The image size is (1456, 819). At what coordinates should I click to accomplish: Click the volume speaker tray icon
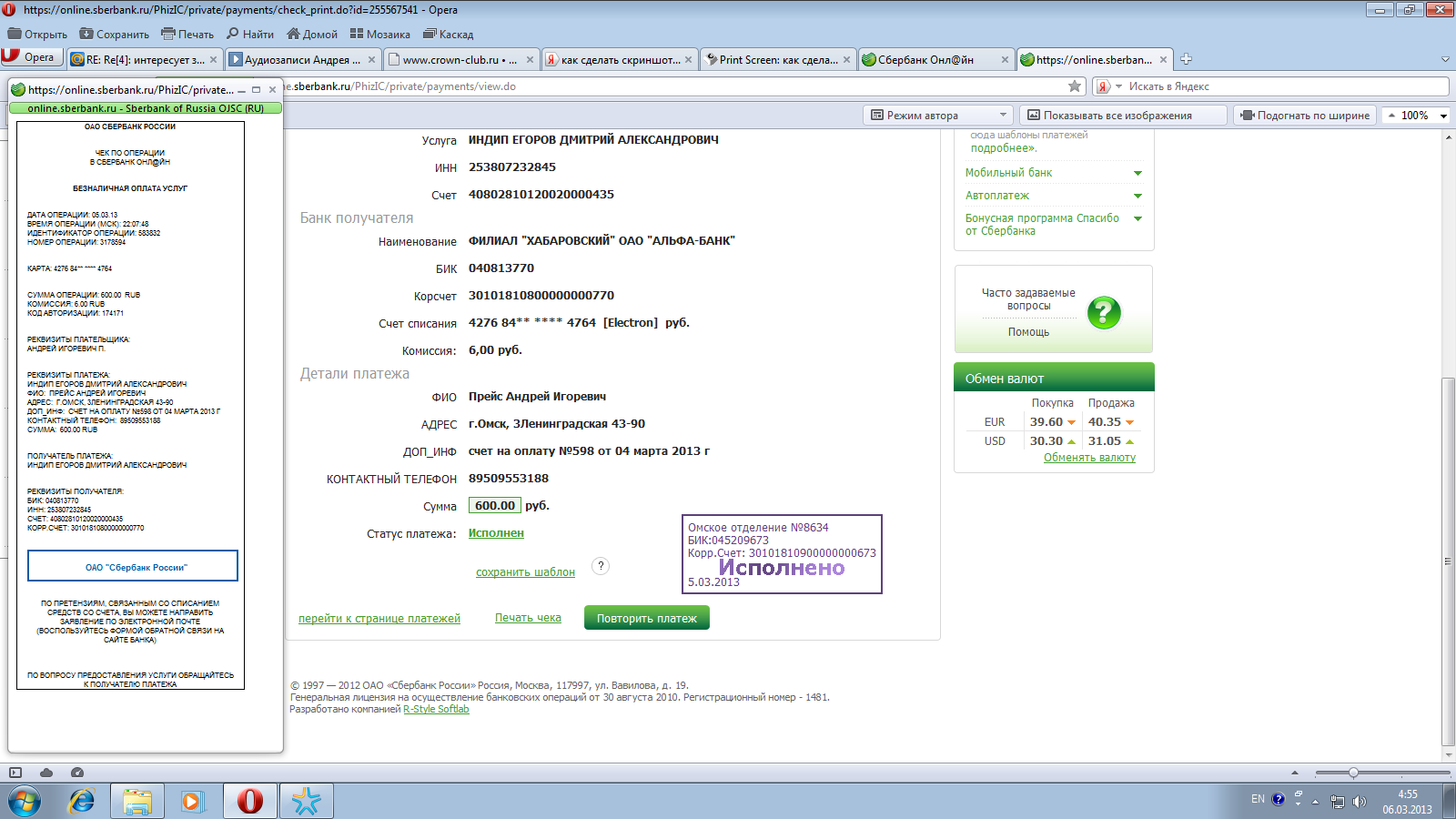coord(1359,802)
